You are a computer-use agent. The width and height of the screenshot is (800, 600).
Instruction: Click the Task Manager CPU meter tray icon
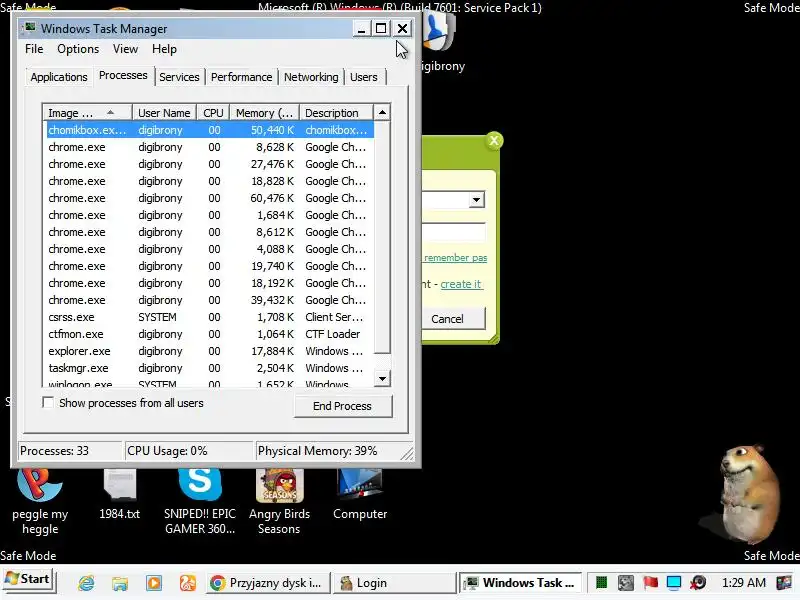pos(602,582)
